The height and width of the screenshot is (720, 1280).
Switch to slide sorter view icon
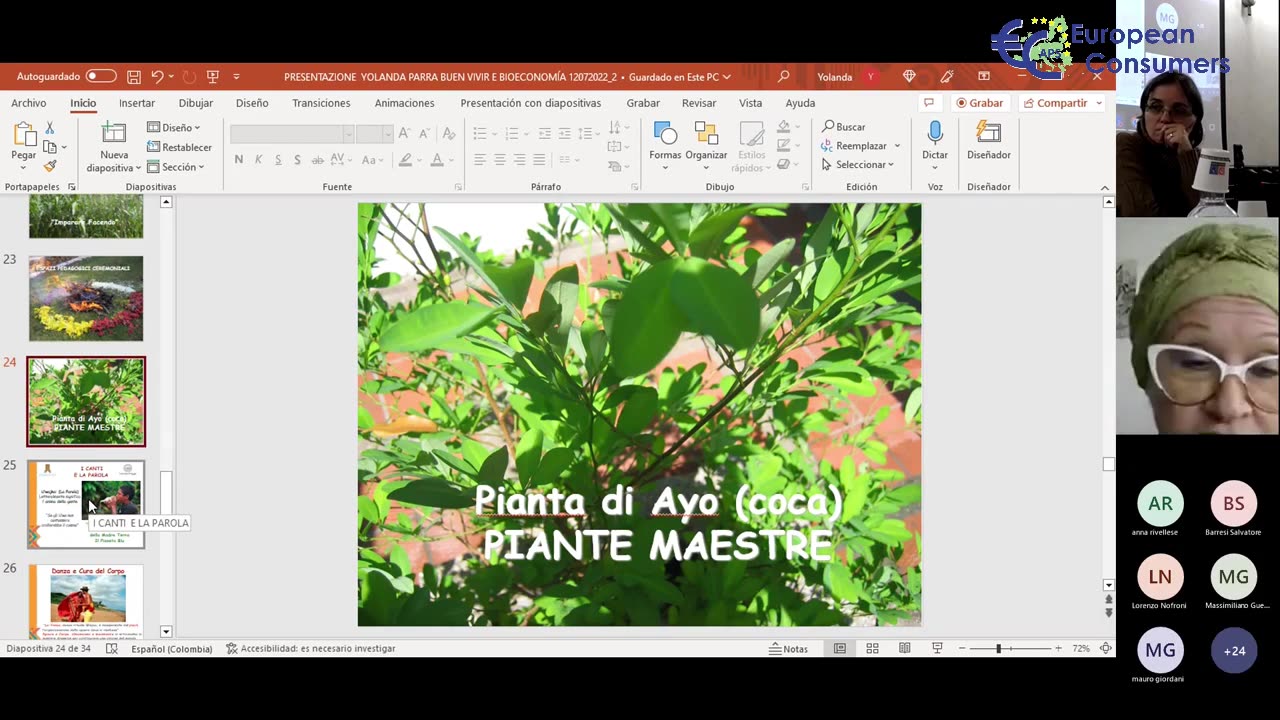872,648
